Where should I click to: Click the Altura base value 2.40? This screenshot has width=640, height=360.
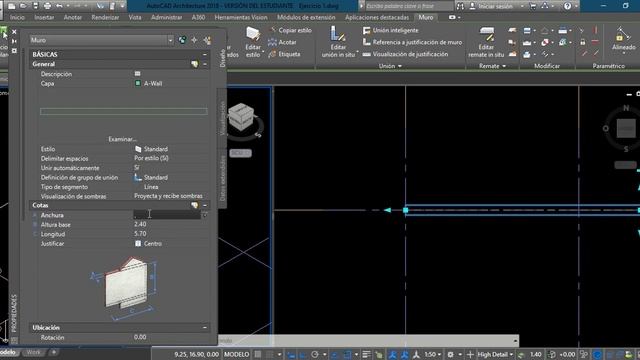click(140, 224)
